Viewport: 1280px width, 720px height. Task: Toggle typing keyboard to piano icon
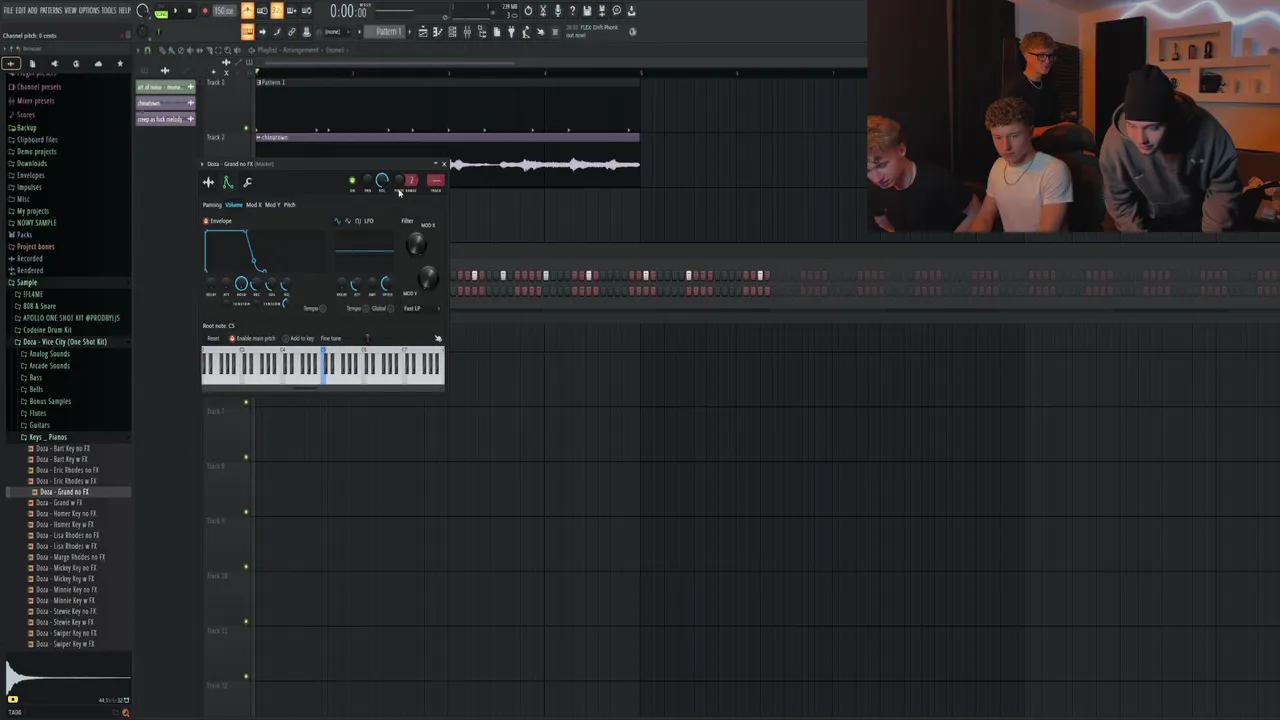point(247,31)
